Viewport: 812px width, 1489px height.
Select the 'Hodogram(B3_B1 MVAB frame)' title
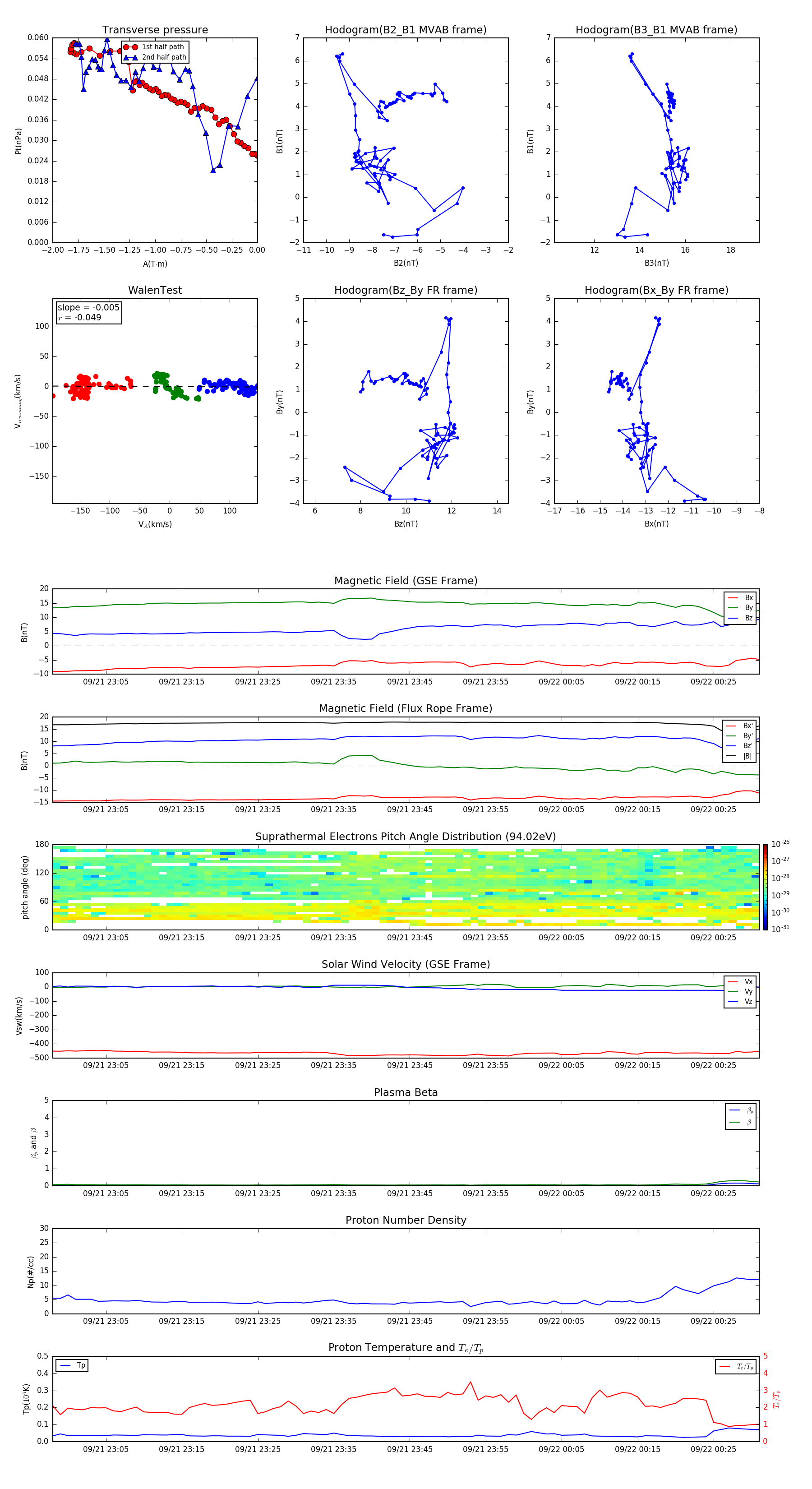(x=656, y=30)
